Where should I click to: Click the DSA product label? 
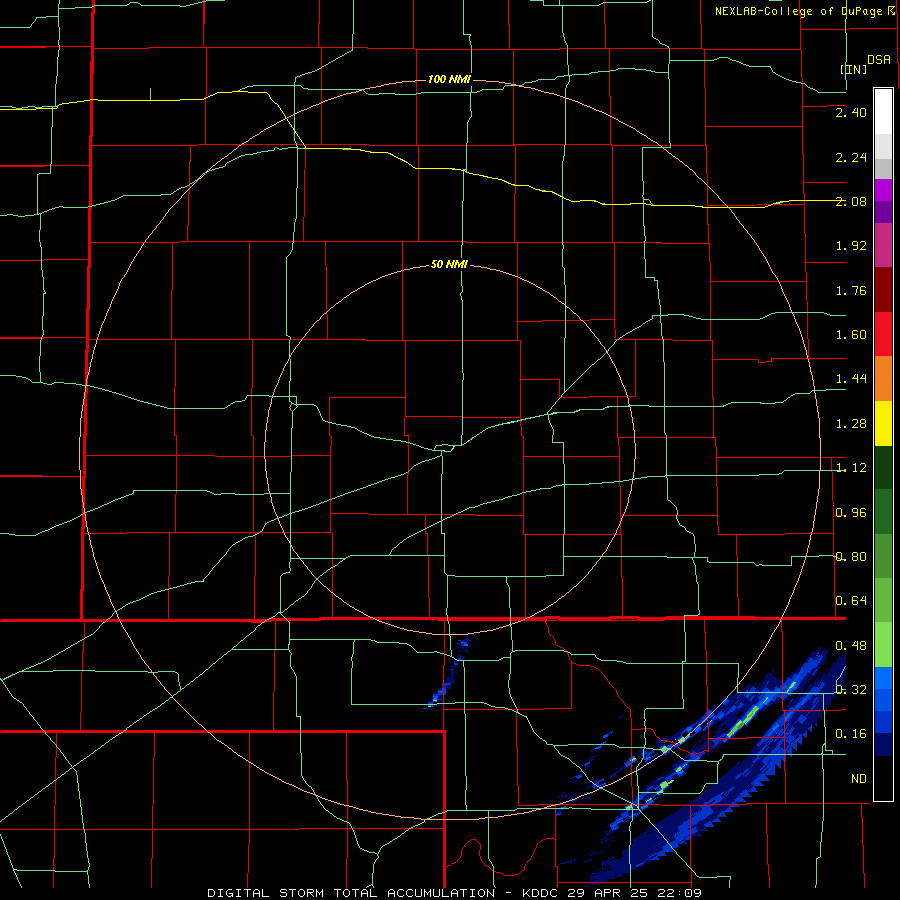click(879, 60)
